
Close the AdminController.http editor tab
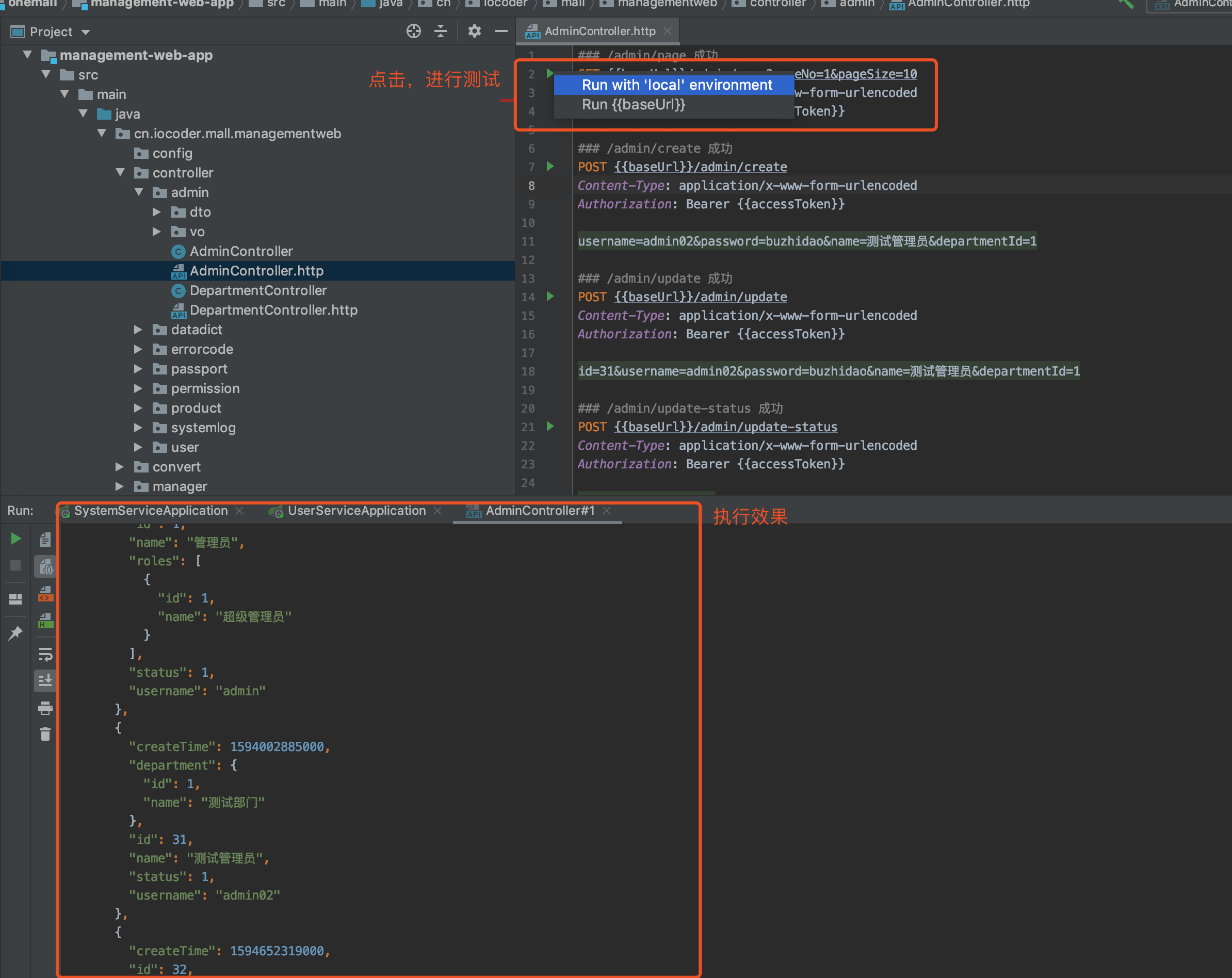point(668,31)
